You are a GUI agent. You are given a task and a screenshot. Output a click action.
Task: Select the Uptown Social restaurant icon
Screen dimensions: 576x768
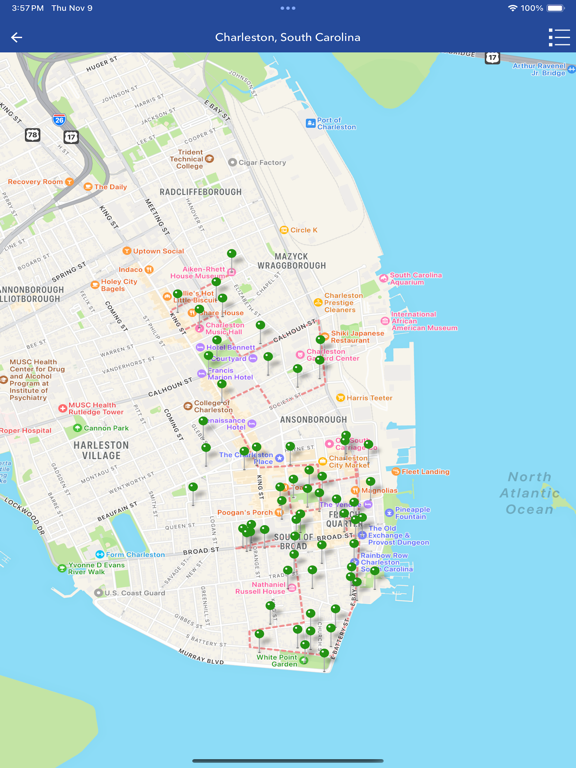[x=127, y=251]
